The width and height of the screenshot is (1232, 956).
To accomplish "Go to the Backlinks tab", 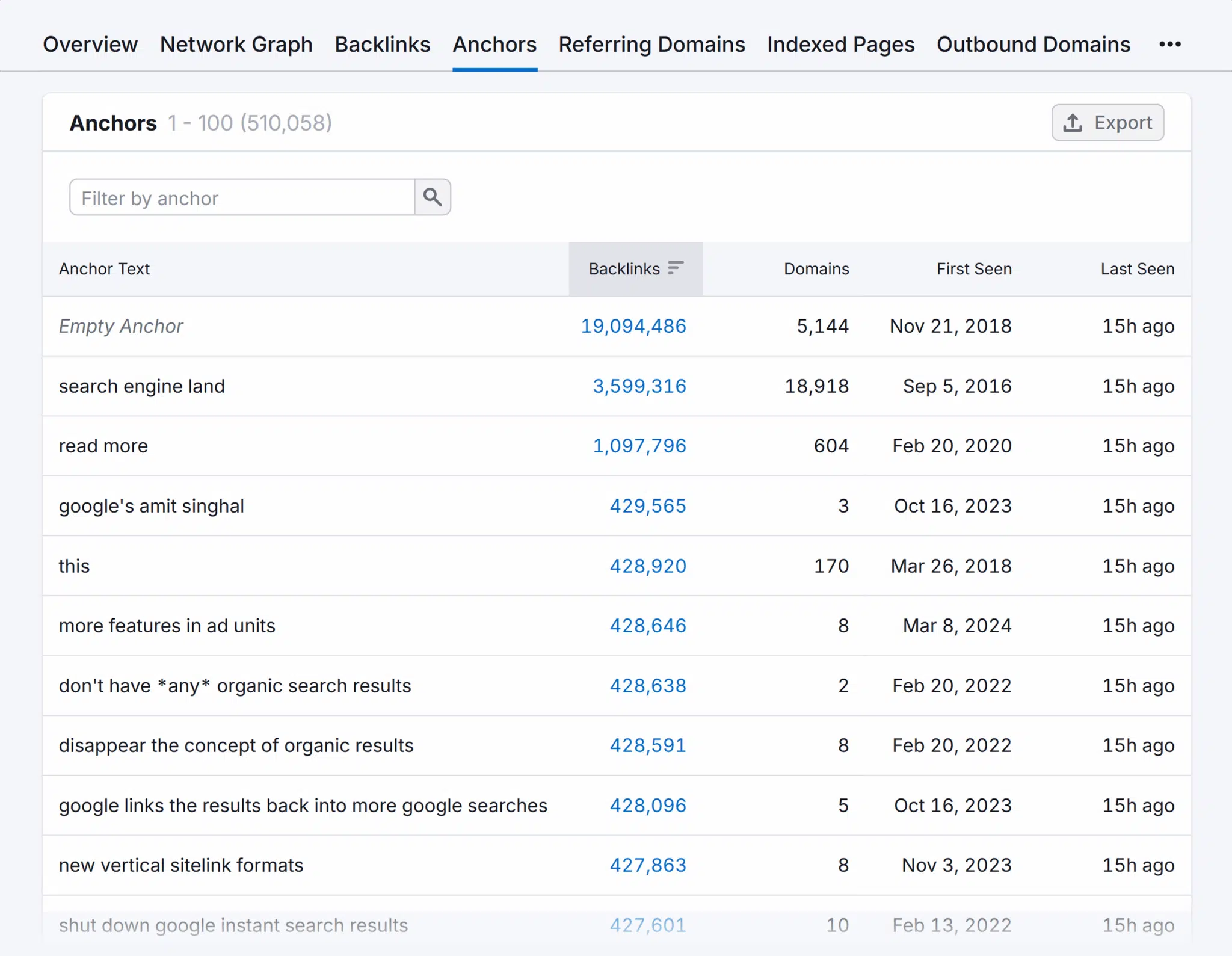I will pyautogui.click(x=383, y=44).
